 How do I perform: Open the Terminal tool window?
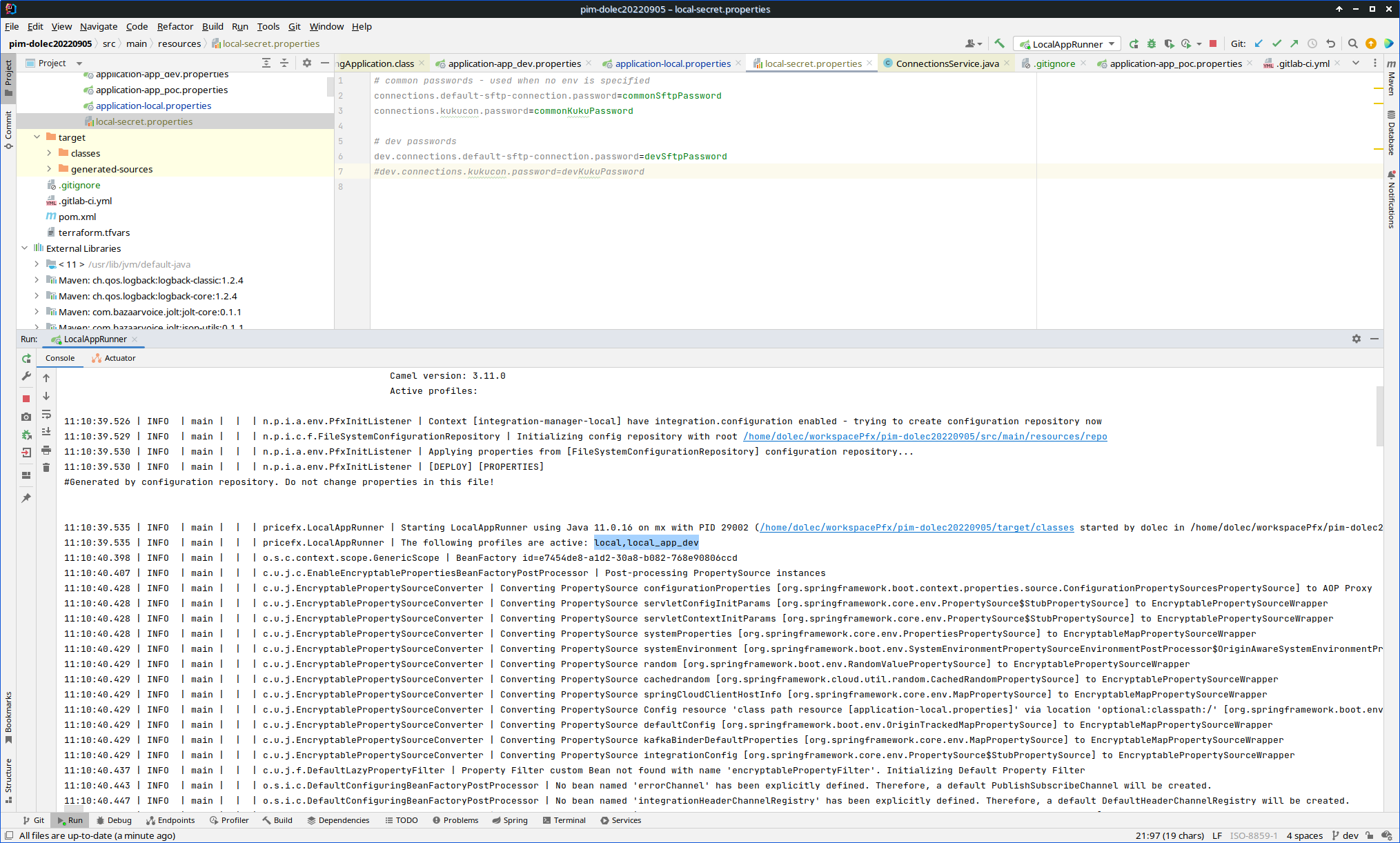tap(564, 820)
